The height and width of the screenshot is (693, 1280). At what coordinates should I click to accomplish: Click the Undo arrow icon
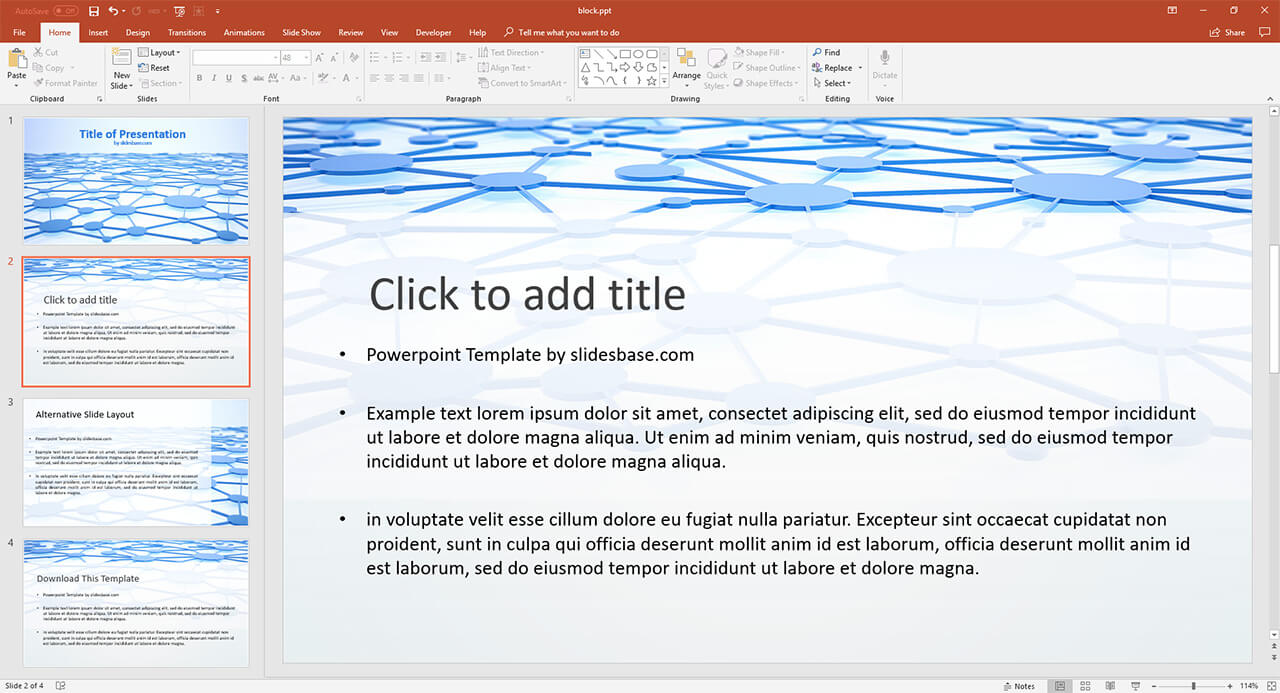(x=113, y=11)
